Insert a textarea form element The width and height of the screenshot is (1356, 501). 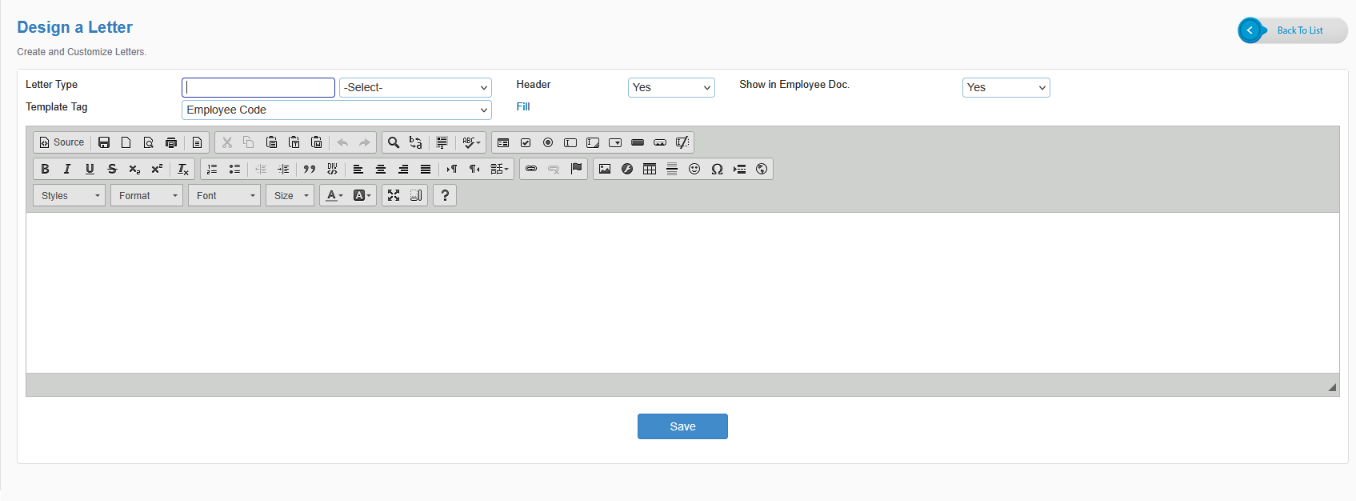click(x=592, y=143)
